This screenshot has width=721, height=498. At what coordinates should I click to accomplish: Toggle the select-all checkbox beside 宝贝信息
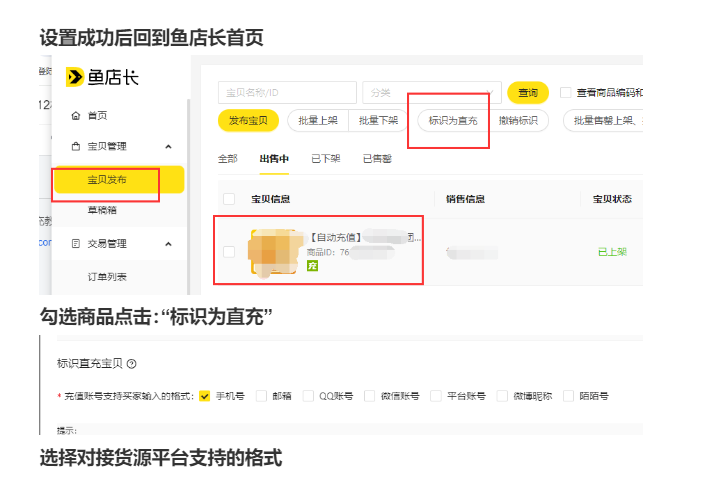point(229,199)
